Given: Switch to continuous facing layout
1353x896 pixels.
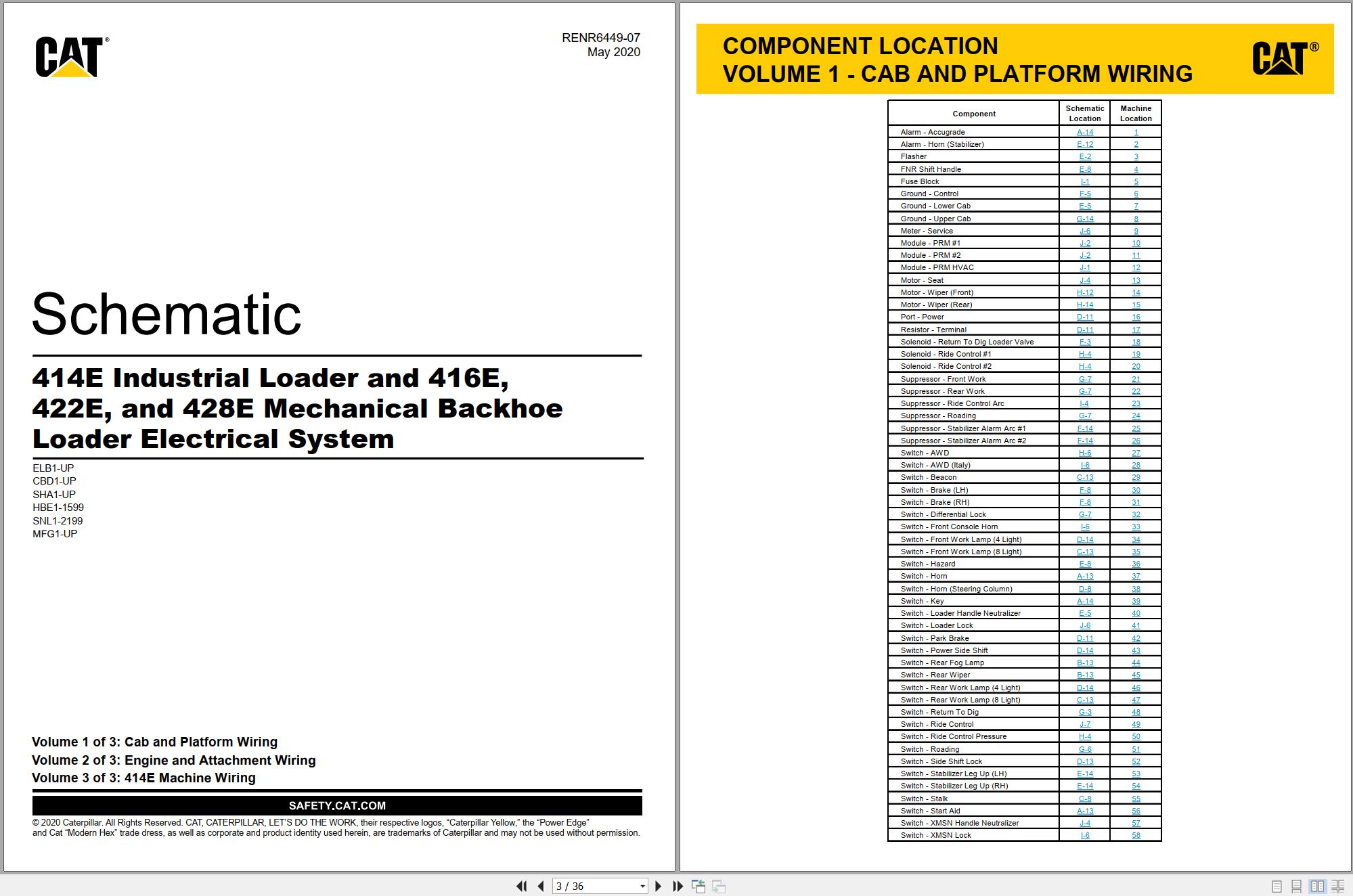Looking at the screenshot, I should coord(1338,886).
